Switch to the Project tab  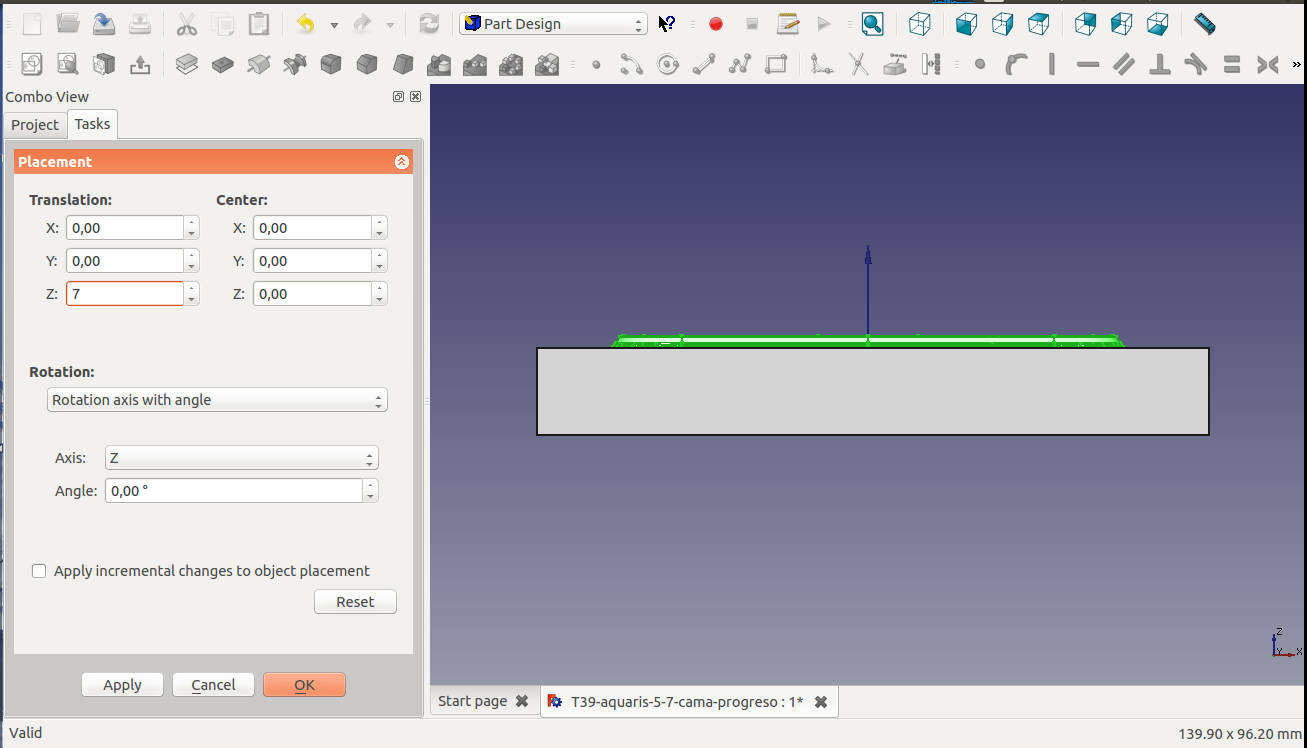point(35,125)
